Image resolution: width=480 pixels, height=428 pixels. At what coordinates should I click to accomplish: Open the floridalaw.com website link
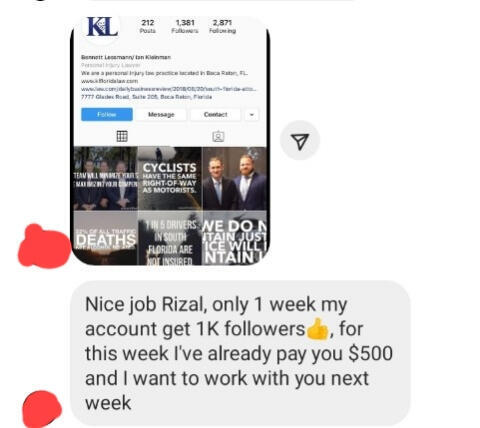pyautogui.click(x=109, y=81)
